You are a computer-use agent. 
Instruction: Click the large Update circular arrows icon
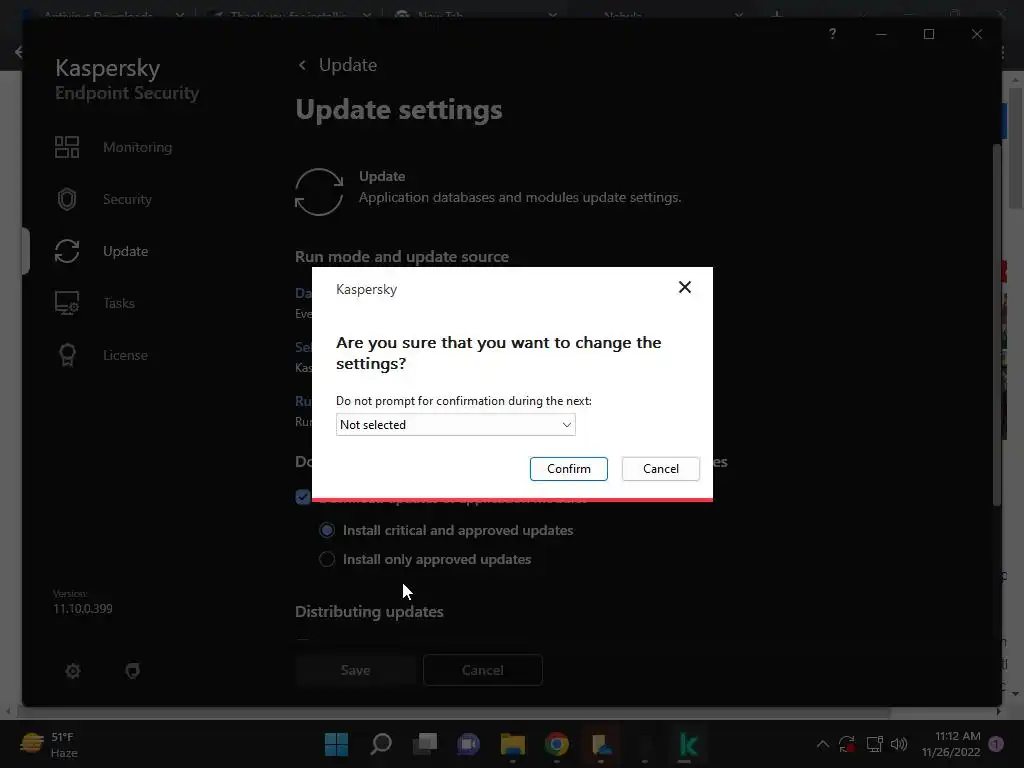click(319, 192)
